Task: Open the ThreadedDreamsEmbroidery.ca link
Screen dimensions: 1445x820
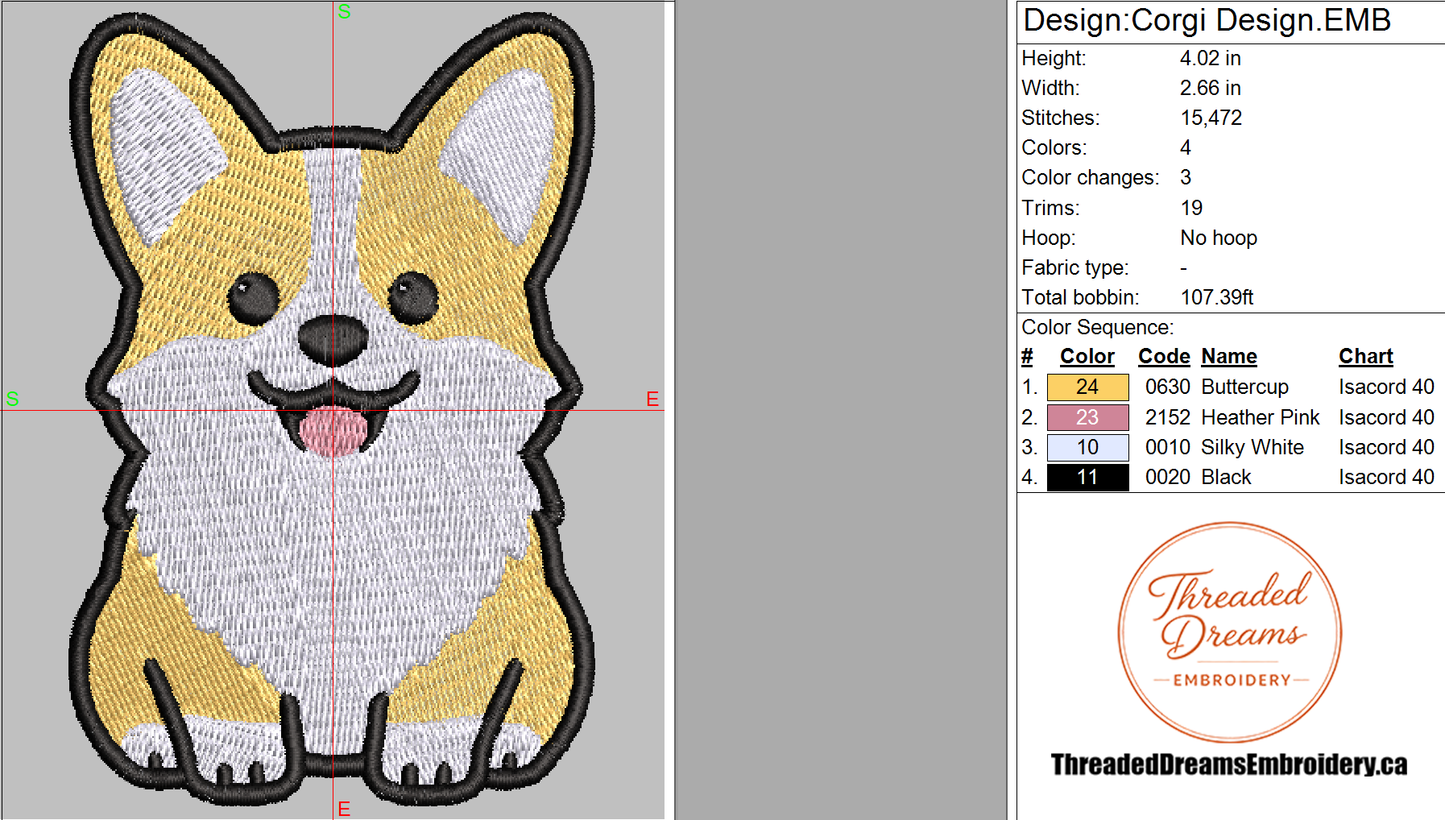Action: pyautogui.click(x=1229, y=765)
